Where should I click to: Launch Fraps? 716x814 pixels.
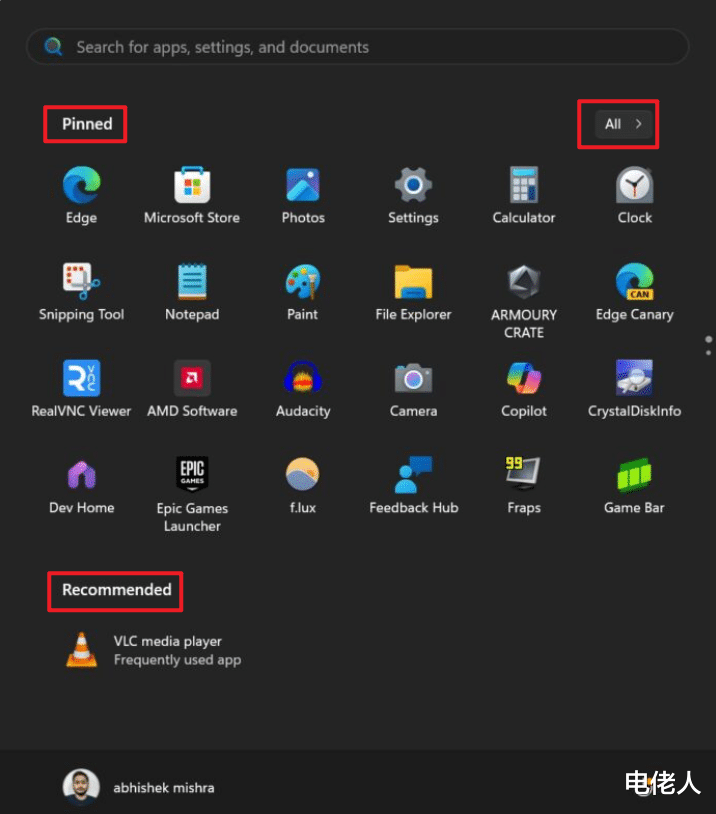524,485
